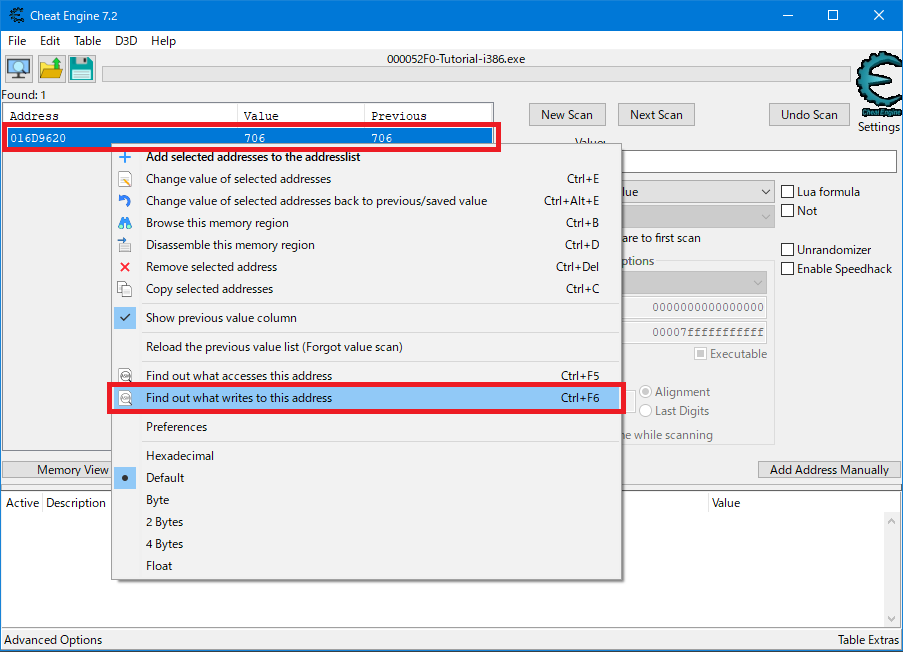Screen dimensions: 903x652
Task: Select address row 016D9620
Action: [249, 138]
